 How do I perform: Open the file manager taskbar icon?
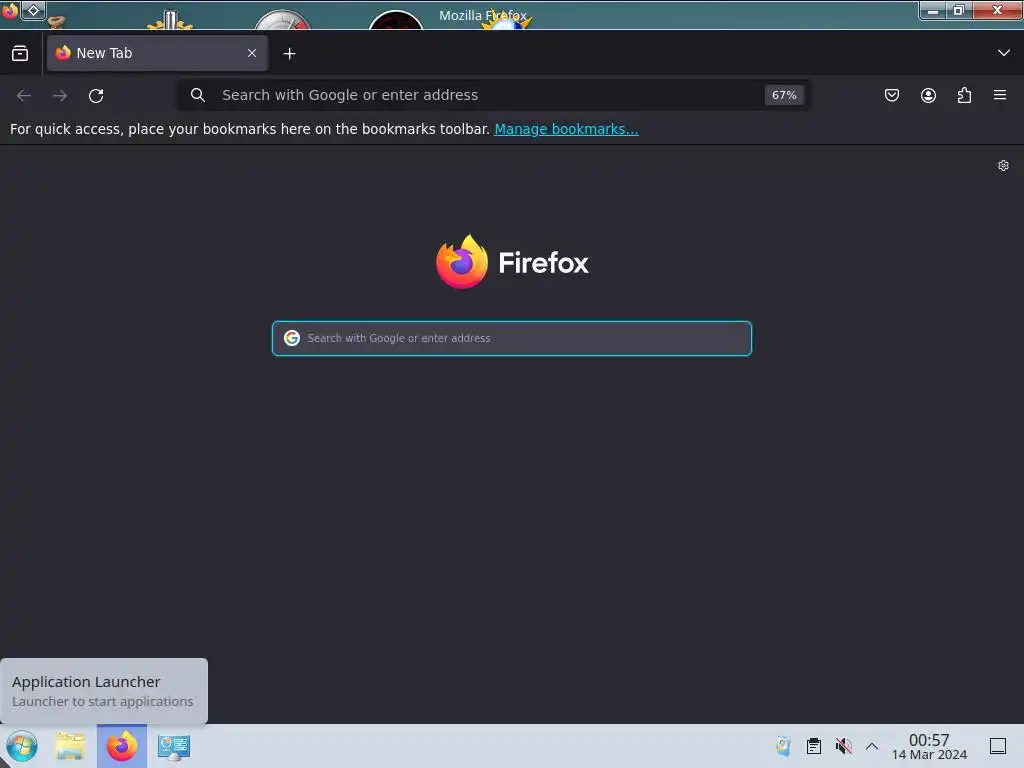pyautogui.click(x=70, y=746)
